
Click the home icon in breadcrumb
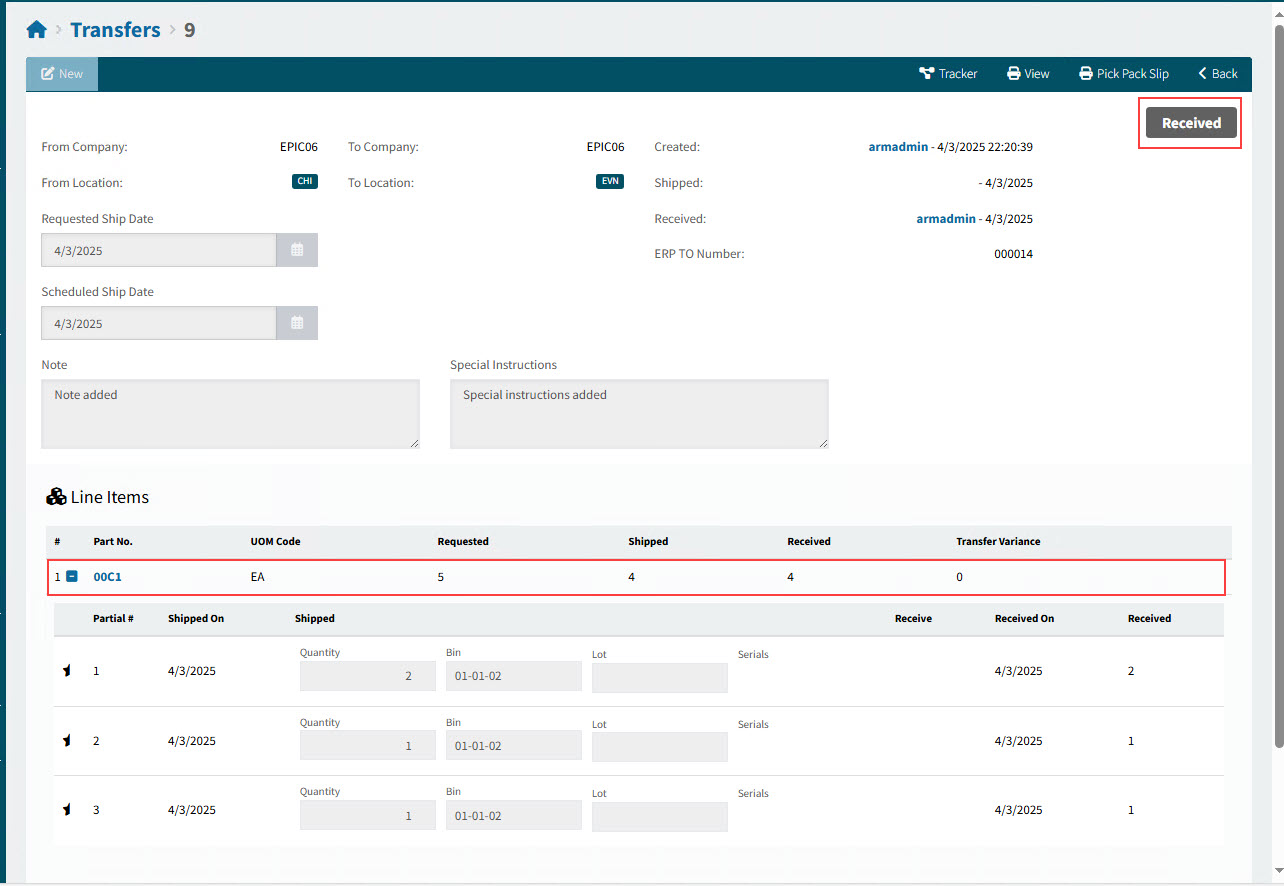click(x=37, y=30)
